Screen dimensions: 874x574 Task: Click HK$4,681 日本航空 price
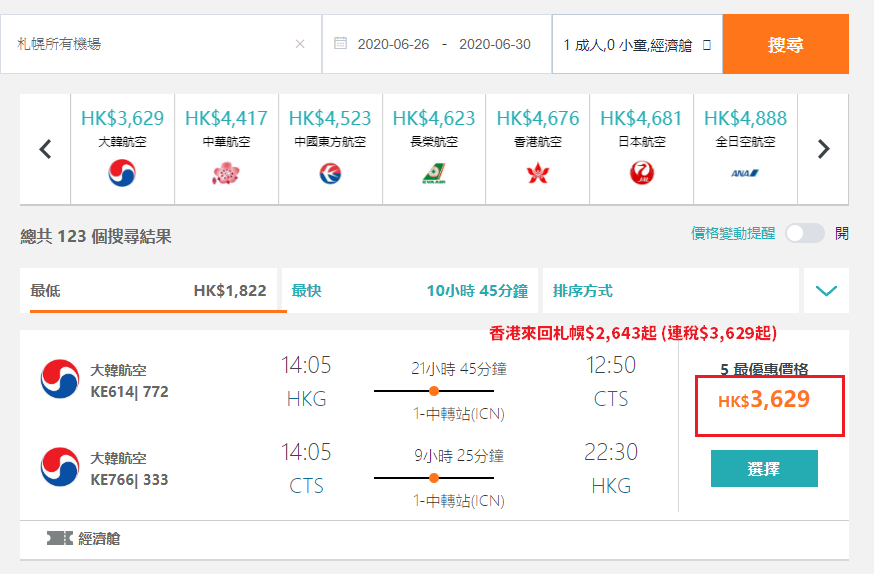click(x=642, y=118)
